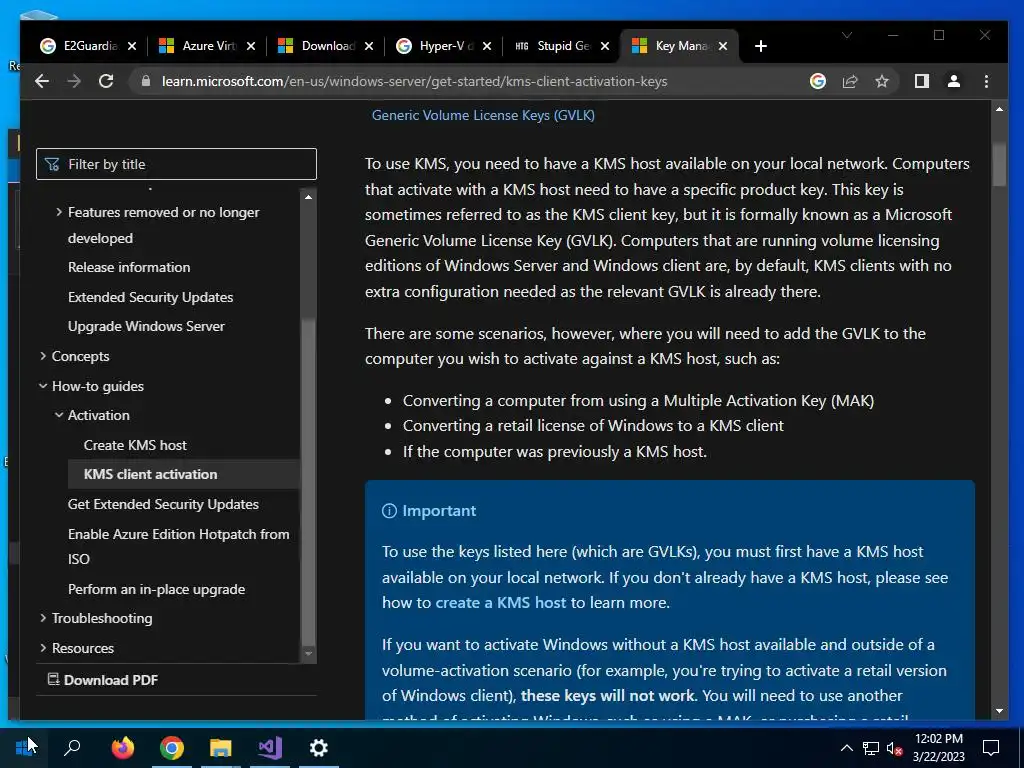Expand the Resources section
Screen dimensions: 1024x768
pyautogui.click(x=43, y=648)
